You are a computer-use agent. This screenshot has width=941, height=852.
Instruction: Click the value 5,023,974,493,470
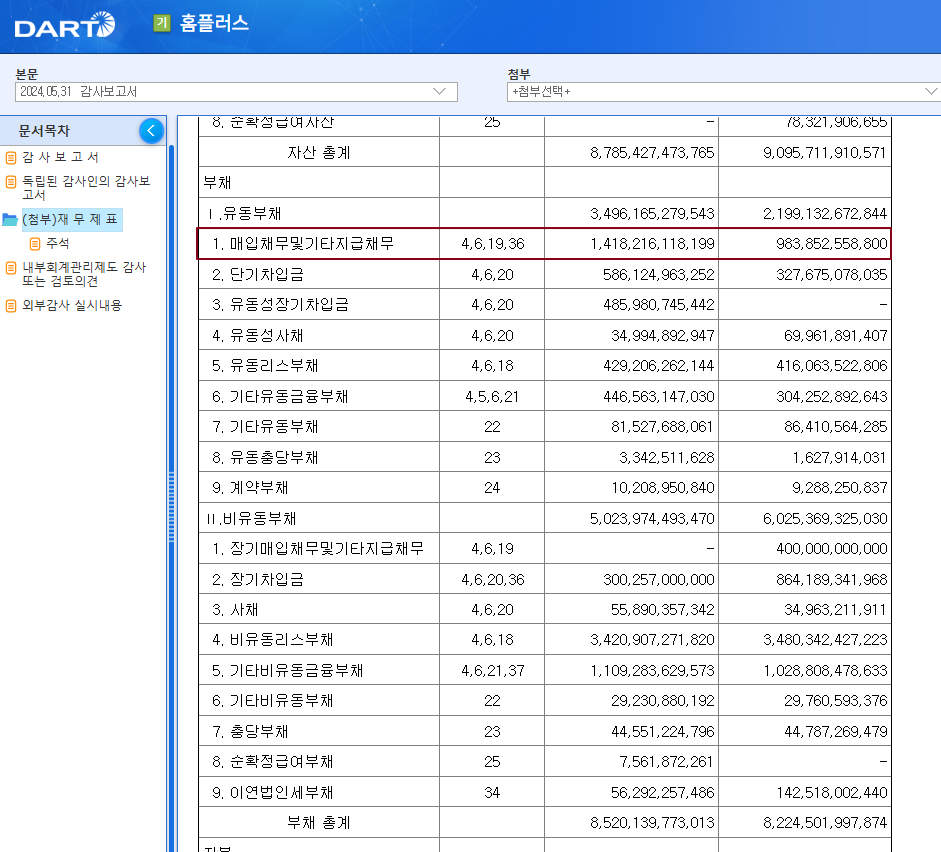click(652, 518)
